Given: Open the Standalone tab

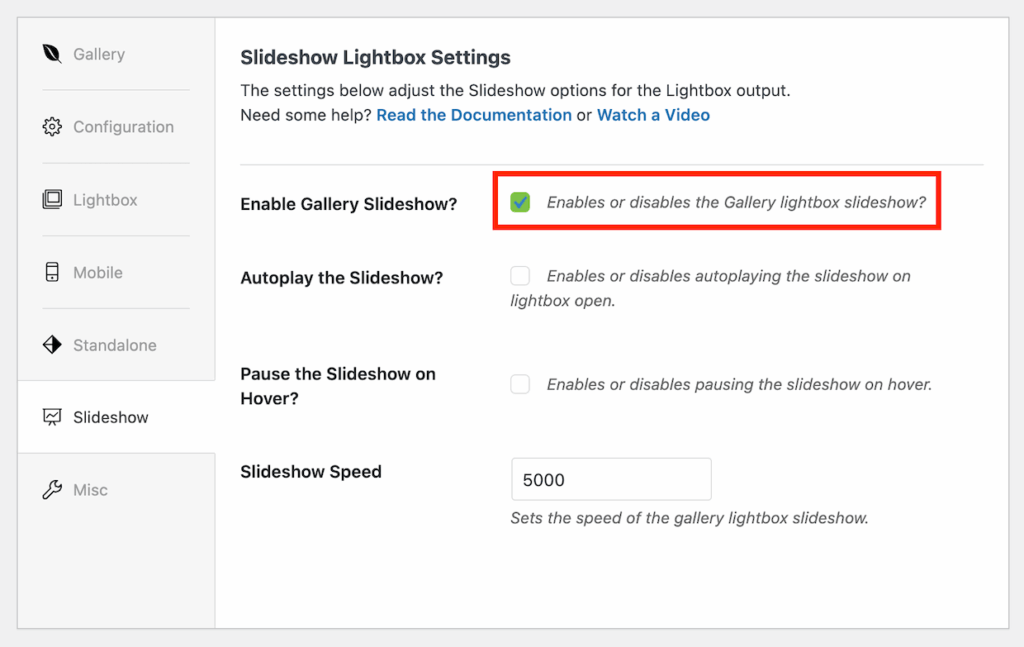Looking at the screenshot, I should click(114, 345).
